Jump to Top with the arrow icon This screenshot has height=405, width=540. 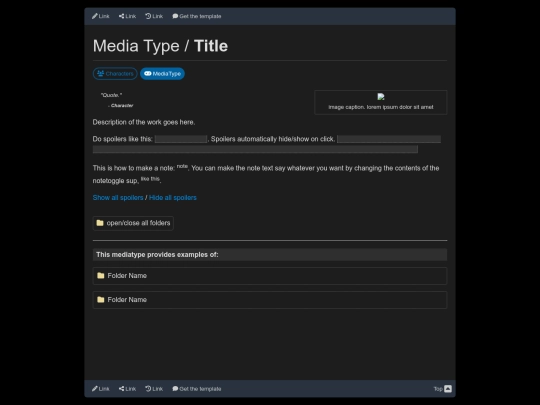tap(443, 389)
